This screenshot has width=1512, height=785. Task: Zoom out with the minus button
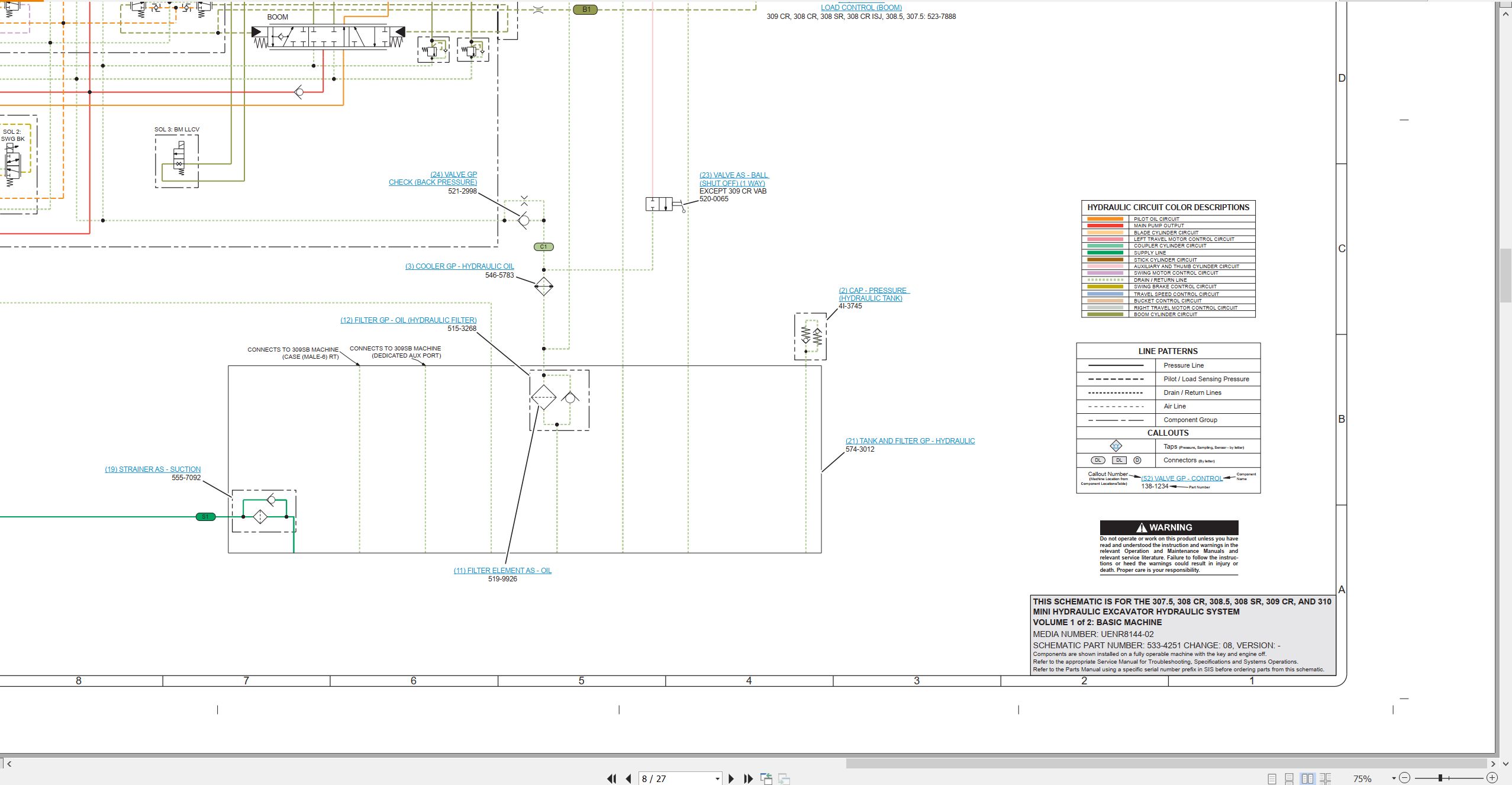tap(1405, 778)
